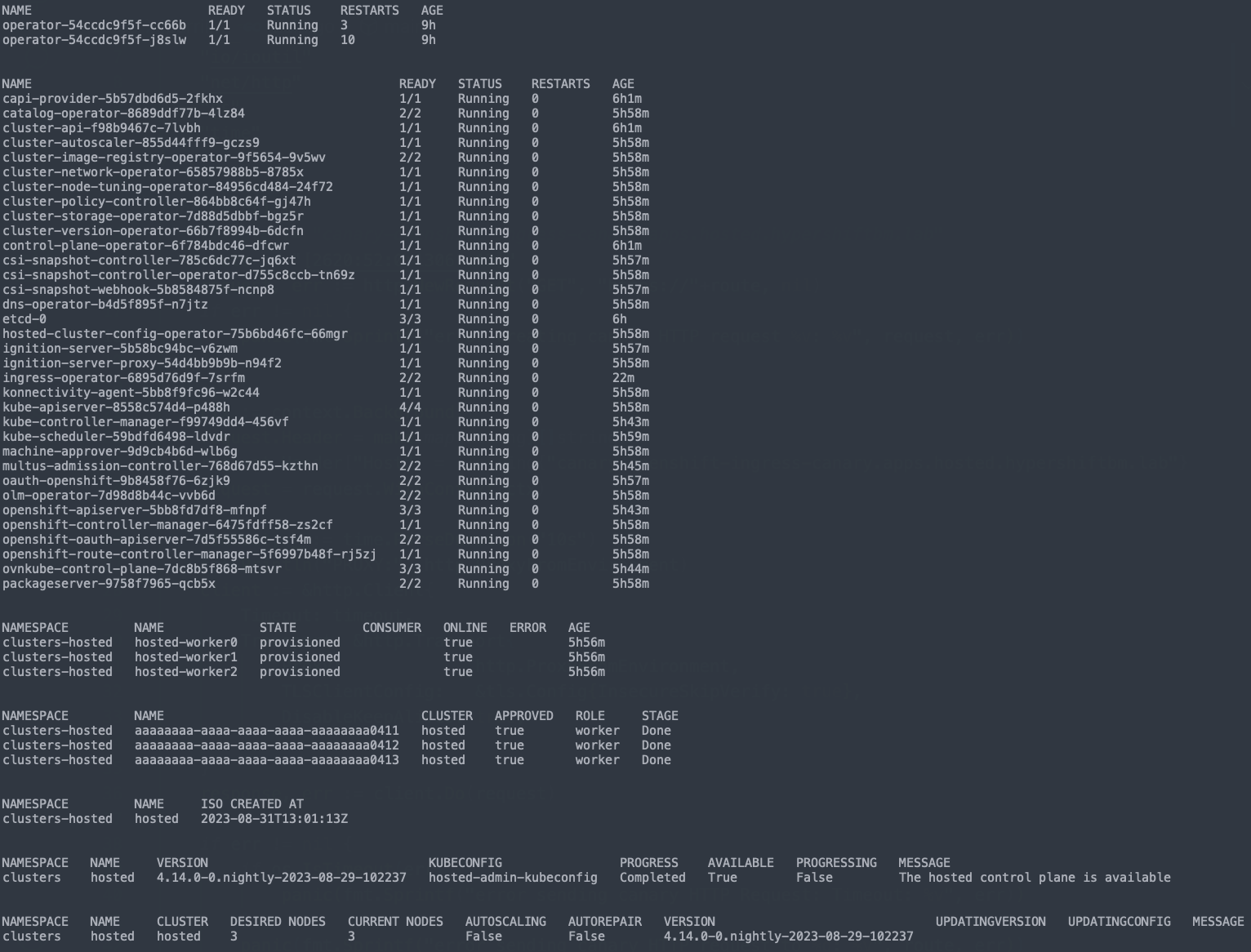1251x952 pixels.
Task: Click the DESIRED NODES column header
Action: [277, 922]
